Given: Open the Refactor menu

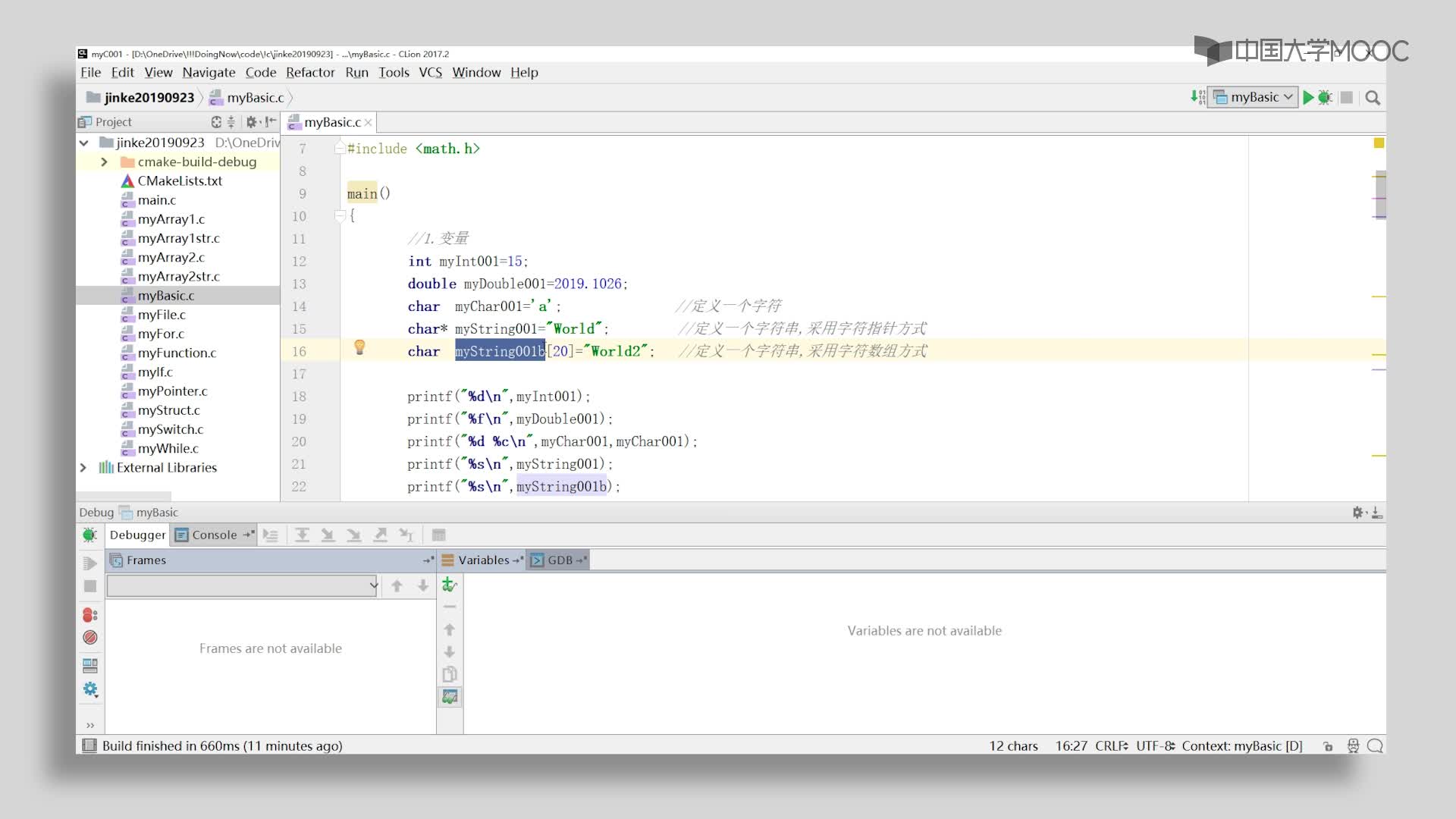Looking at the screenshot, I should (310, 73).
